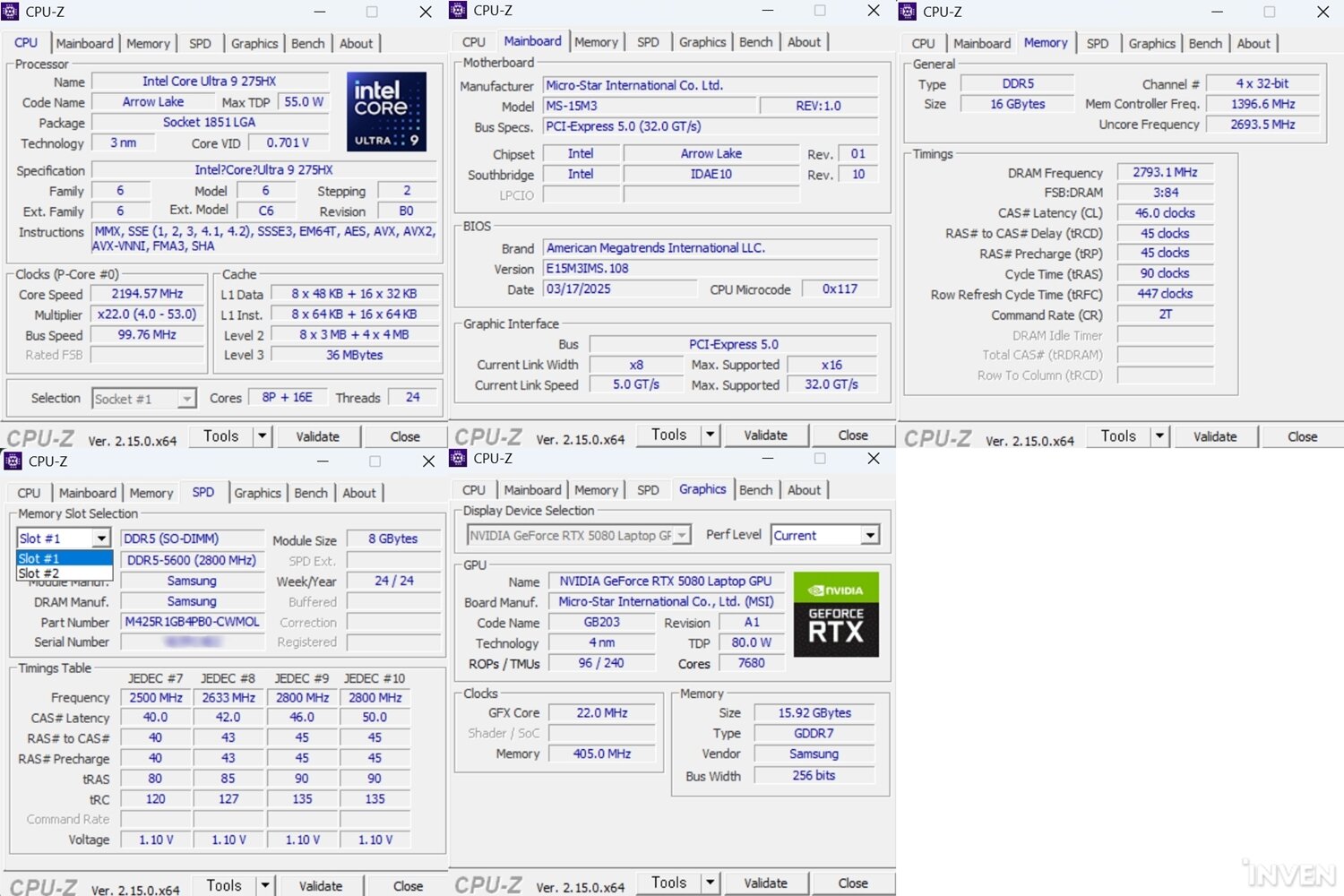Image resolution: width=1344 pixels, height=896 pixels.
Task: Open the Perf Level dropdown
Action: (869, 535)
